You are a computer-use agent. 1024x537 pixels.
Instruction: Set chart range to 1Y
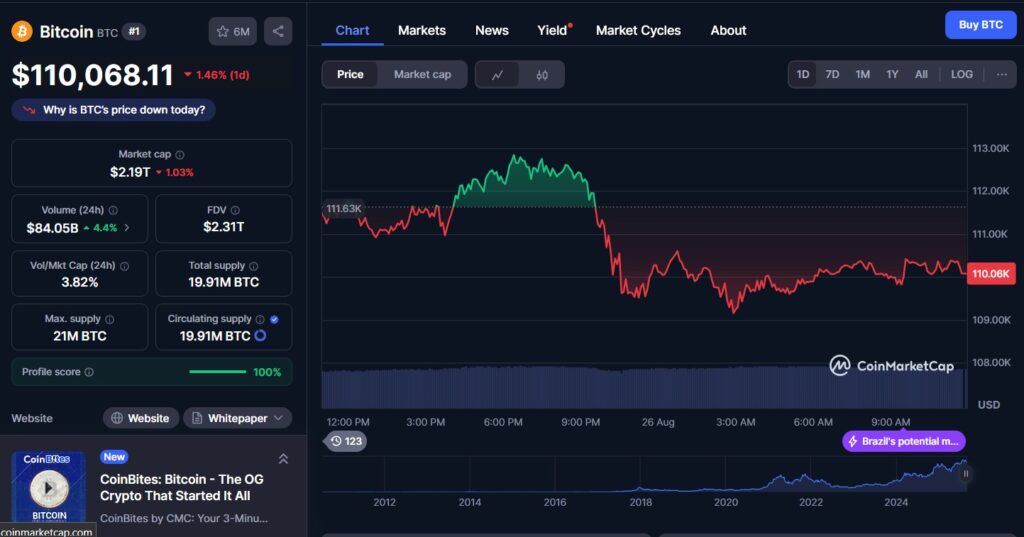(892, 74)
